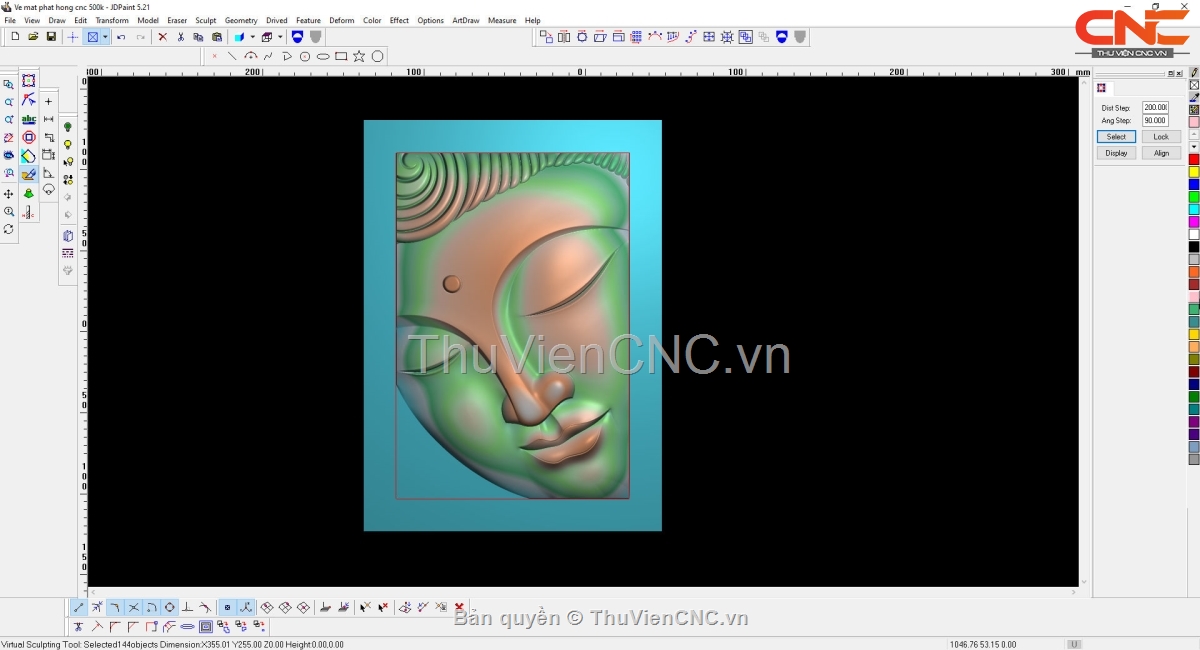Viewport: 1200px width, 650px height.
Task: Toggle the intersection snap button
Action: [x=133, y=607]
